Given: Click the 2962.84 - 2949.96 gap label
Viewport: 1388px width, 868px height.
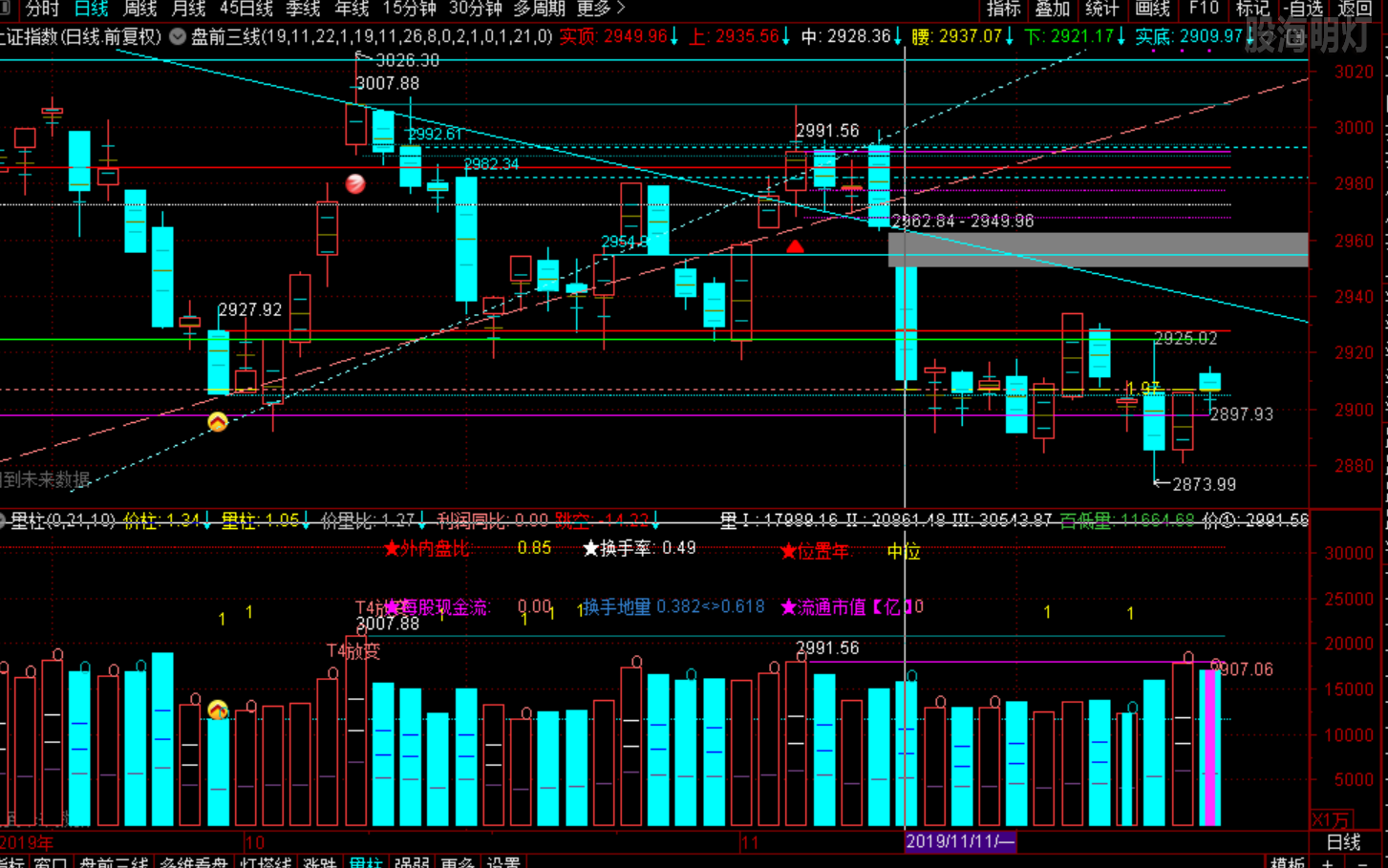Looking at the screenshot, I should coord(963,222).
